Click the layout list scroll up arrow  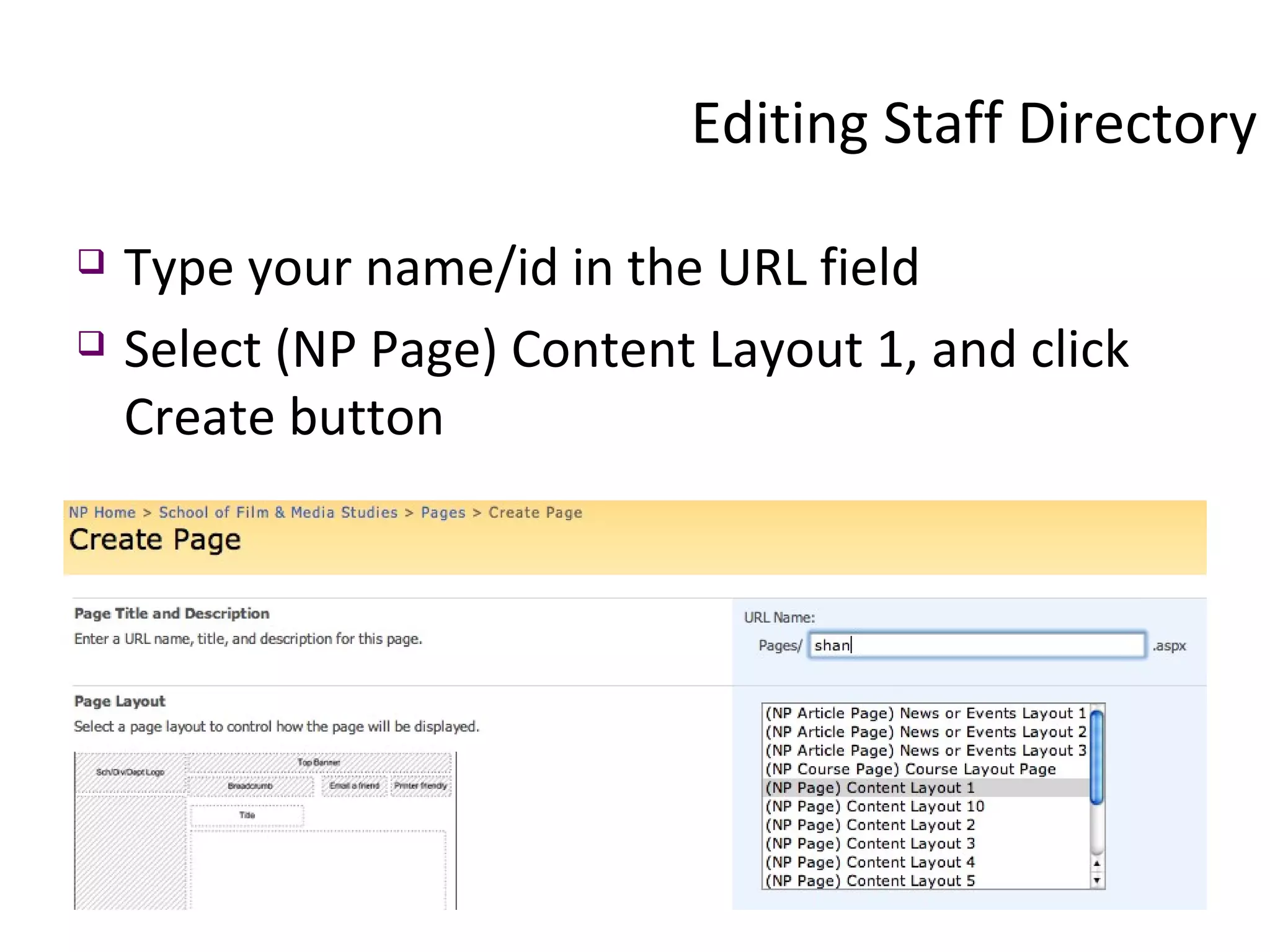(1097, 863)
